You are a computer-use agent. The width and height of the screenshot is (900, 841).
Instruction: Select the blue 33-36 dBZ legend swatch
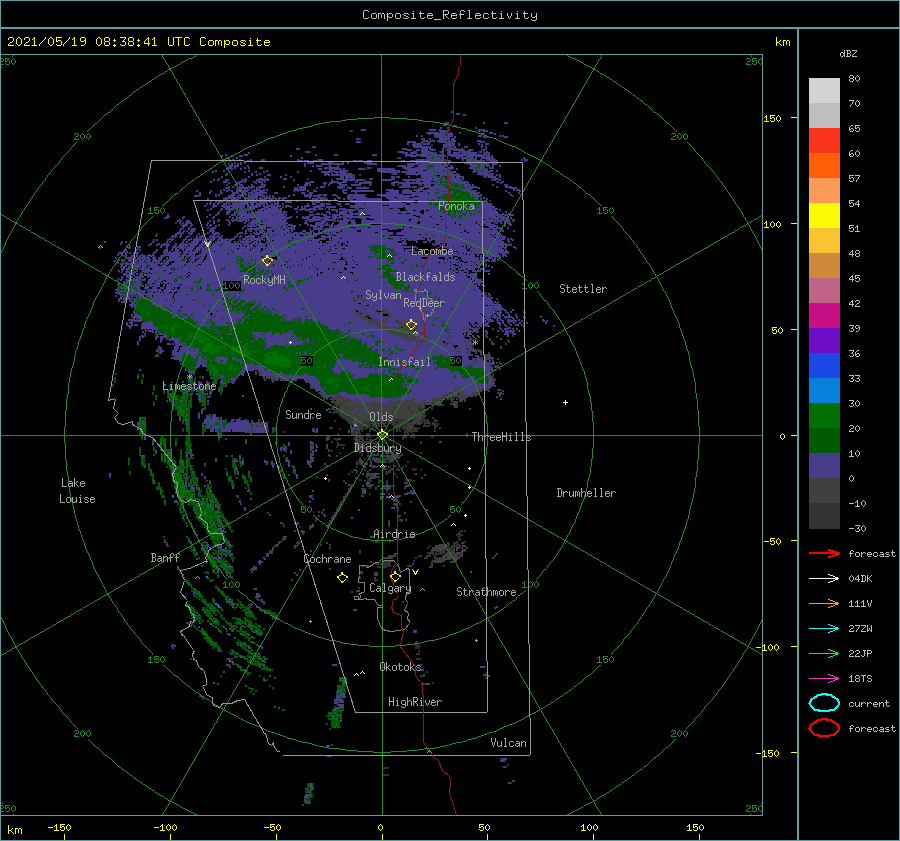click(x=824, y=366)
